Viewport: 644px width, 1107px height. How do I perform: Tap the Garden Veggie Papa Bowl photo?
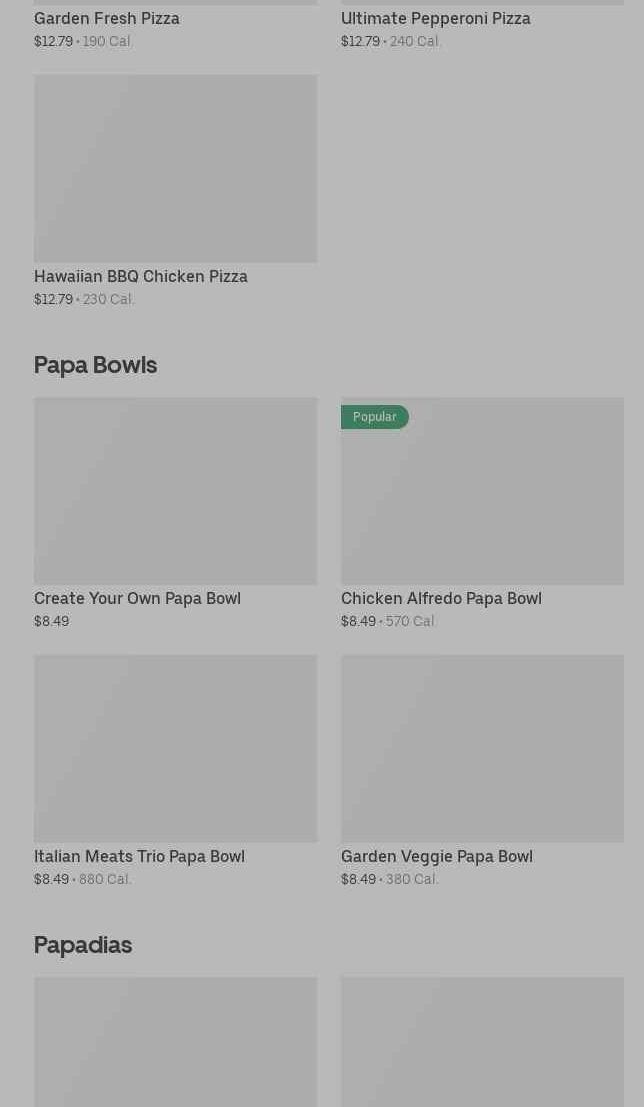[482, 748]
